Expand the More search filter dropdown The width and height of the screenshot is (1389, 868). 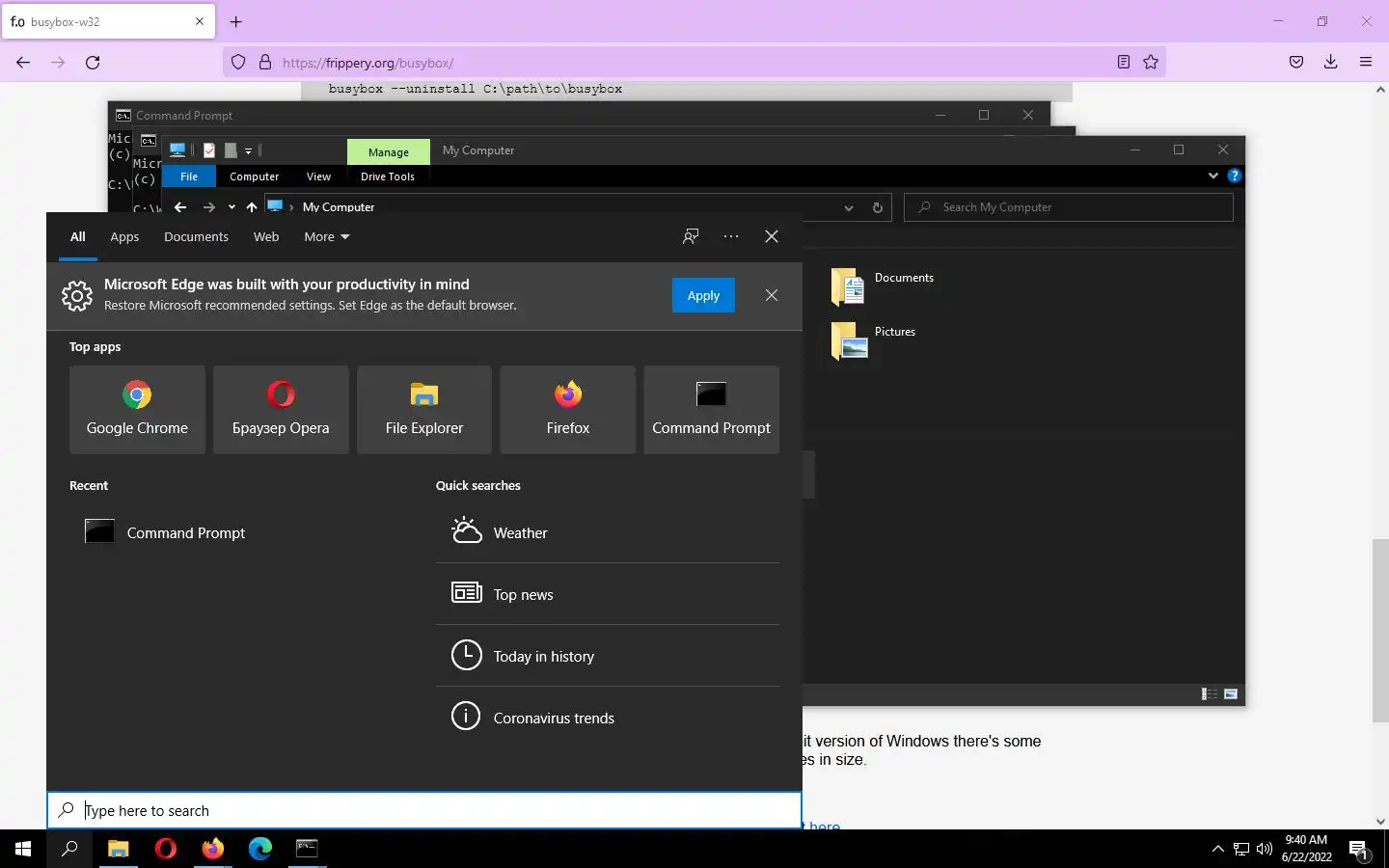click(327, 236)
